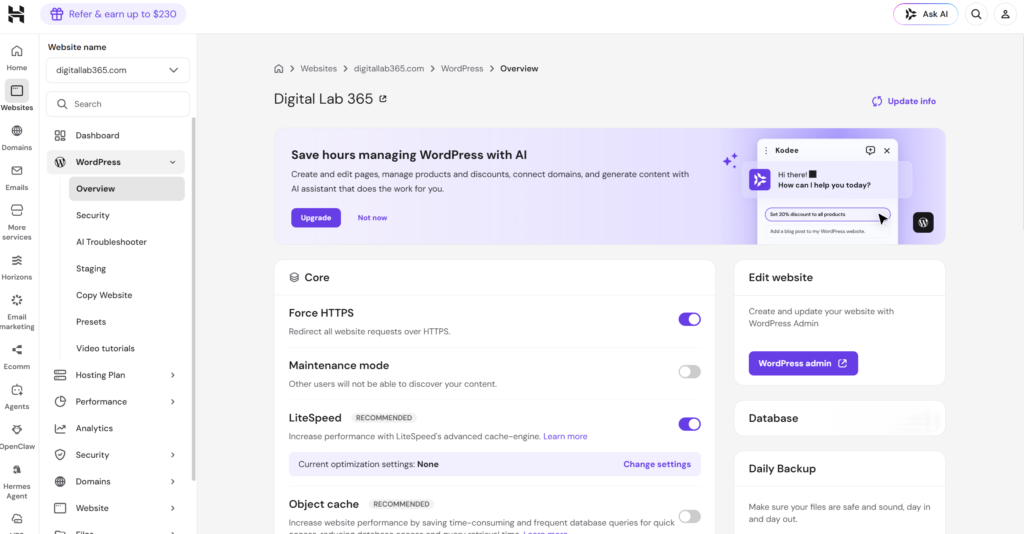Click the Kodee avatar icon in chat
The image size is (1024, 534).
(760, 180)
